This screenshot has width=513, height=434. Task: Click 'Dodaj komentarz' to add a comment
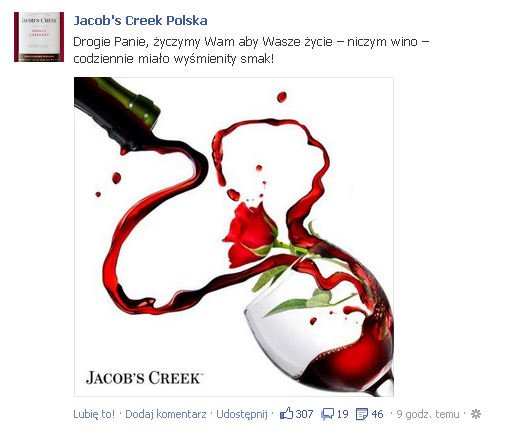(166, 414)
